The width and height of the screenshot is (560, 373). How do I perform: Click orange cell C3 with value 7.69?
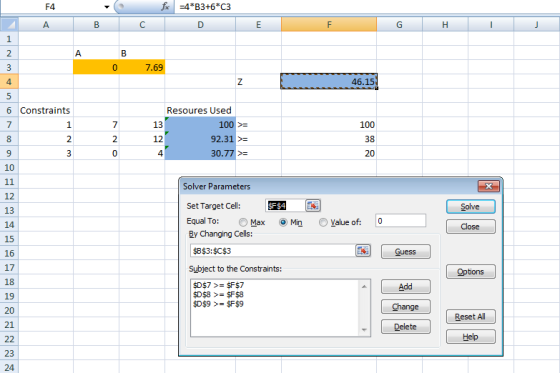pos(142,67)
